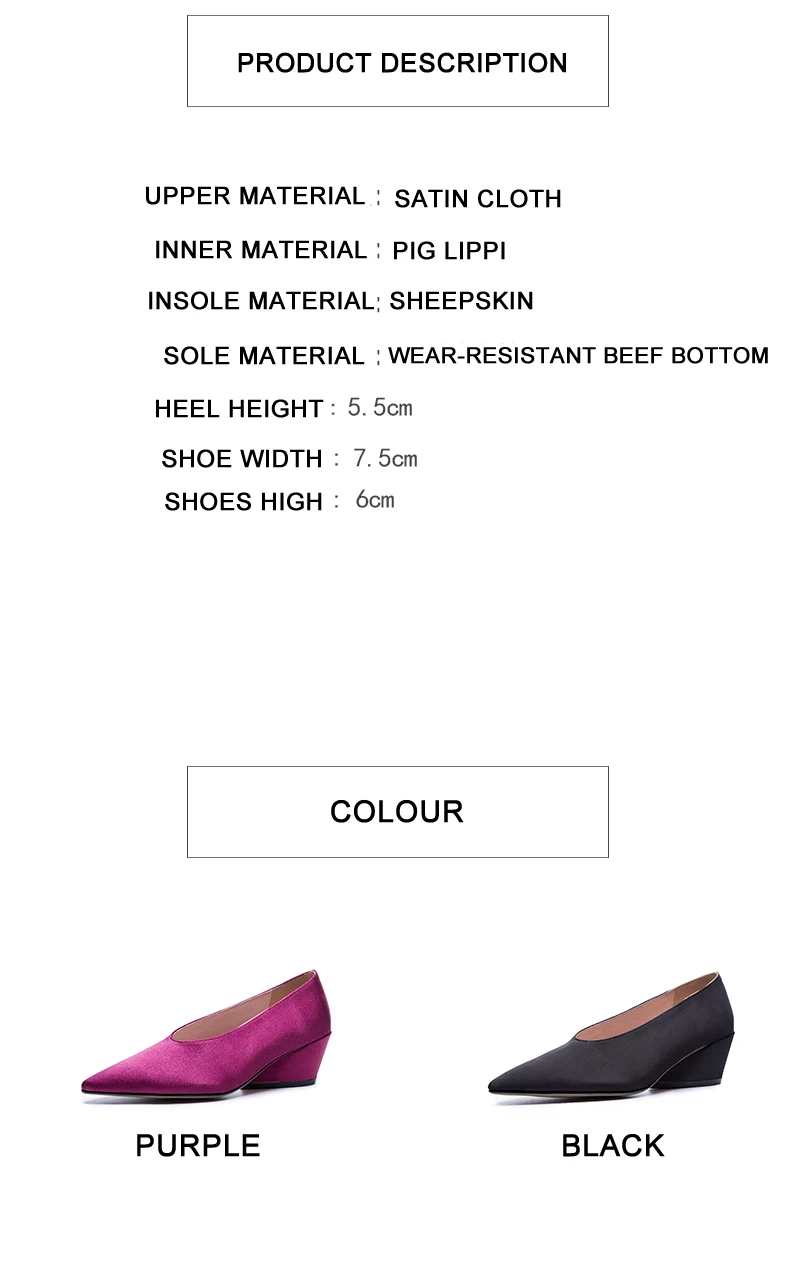This screenshot has height=1280, width=800.
Task: Click the INSOLE MATERIAL label
Action: click(x=260, y=301)
